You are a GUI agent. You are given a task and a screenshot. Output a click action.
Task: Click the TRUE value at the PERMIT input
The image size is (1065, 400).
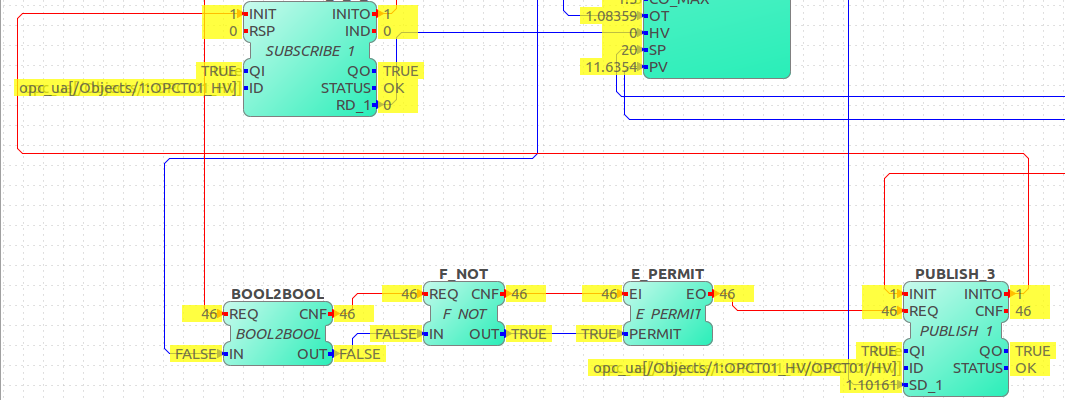point(598,334)
